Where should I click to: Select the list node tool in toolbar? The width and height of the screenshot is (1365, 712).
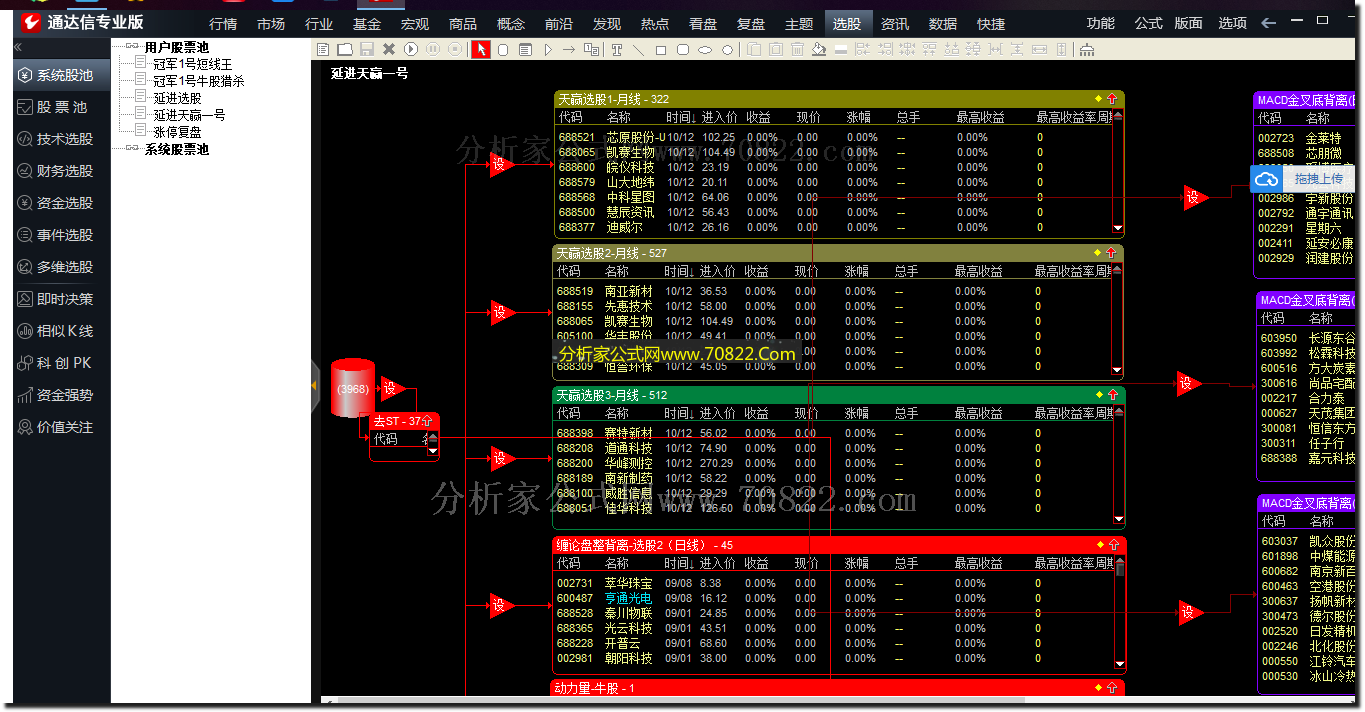coord(525,49)
